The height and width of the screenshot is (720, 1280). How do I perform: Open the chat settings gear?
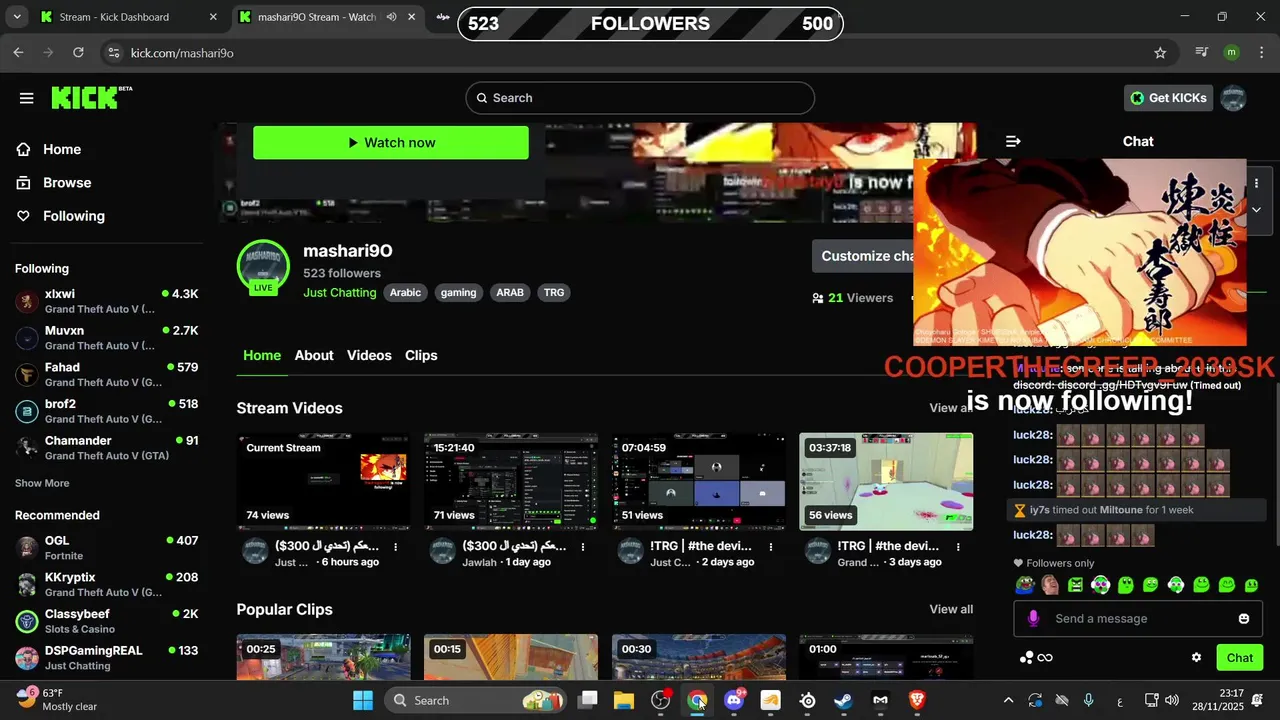(x=1196, y=657)
